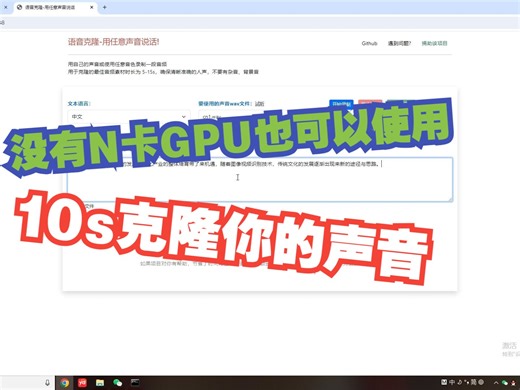This screenshot has height=390, width=520.
Task: Open the green donate project link
Action: [x=434, y=43]
